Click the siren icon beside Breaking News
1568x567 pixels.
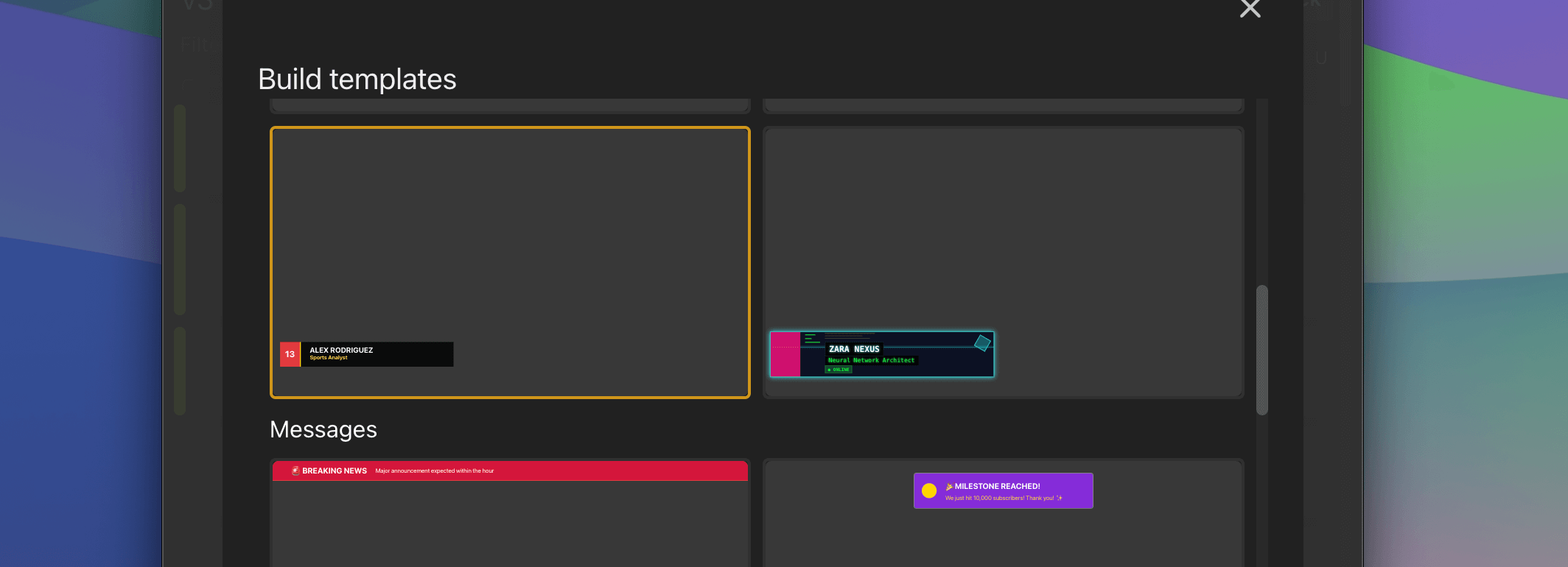coord(295,471)
